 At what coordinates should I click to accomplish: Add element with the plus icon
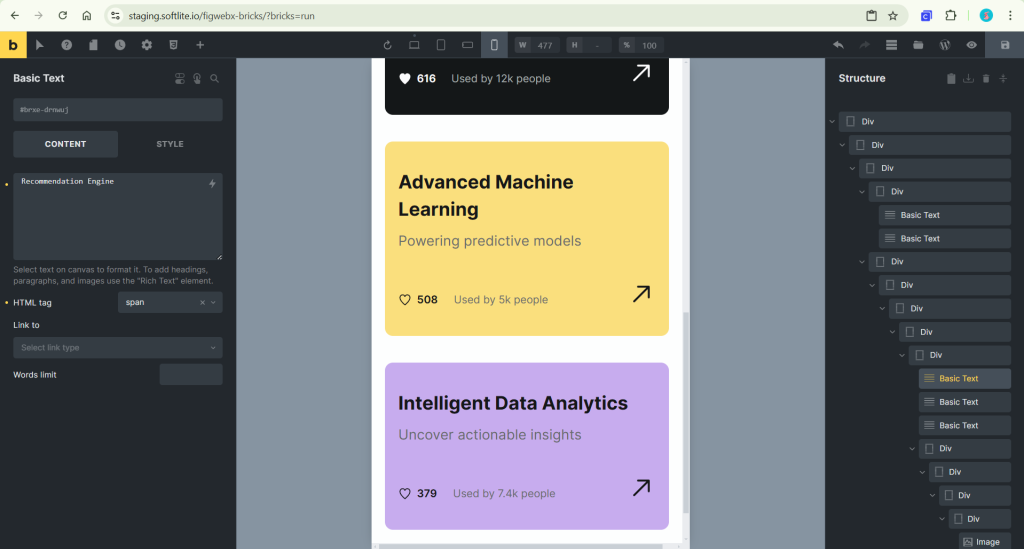click(x=200, y=45)
